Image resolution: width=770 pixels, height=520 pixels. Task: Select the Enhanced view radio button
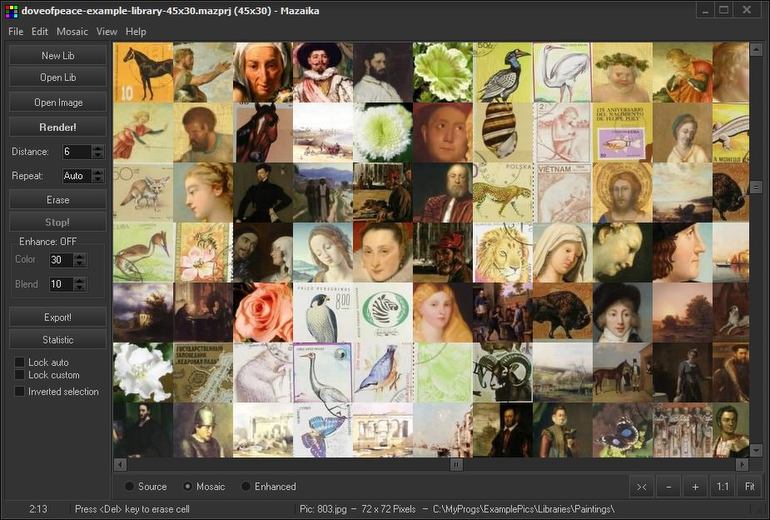[246, 486]
